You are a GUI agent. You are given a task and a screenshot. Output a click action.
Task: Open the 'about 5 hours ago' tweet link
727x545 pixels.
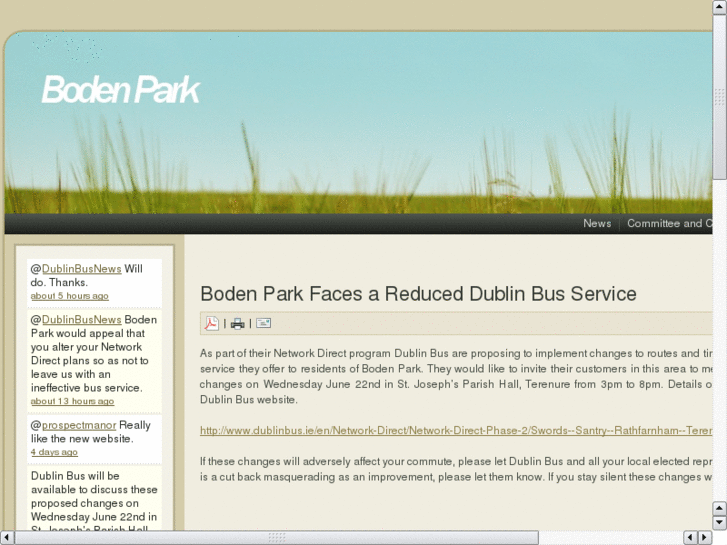[x=70, y=296]
